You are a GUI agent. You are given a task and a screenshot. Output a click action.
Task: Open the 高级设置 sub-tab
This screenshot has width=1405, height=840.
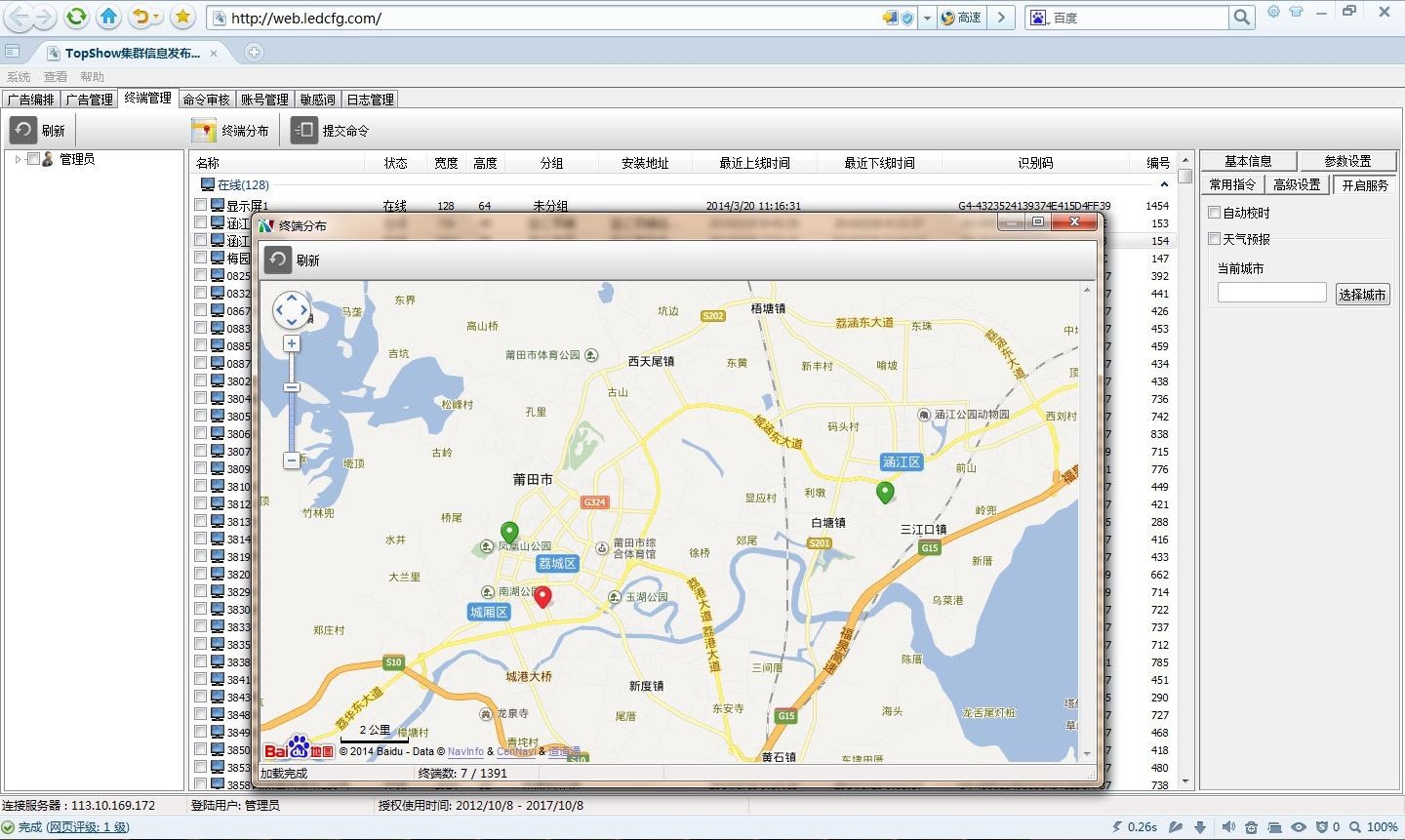click(1297, 184)
